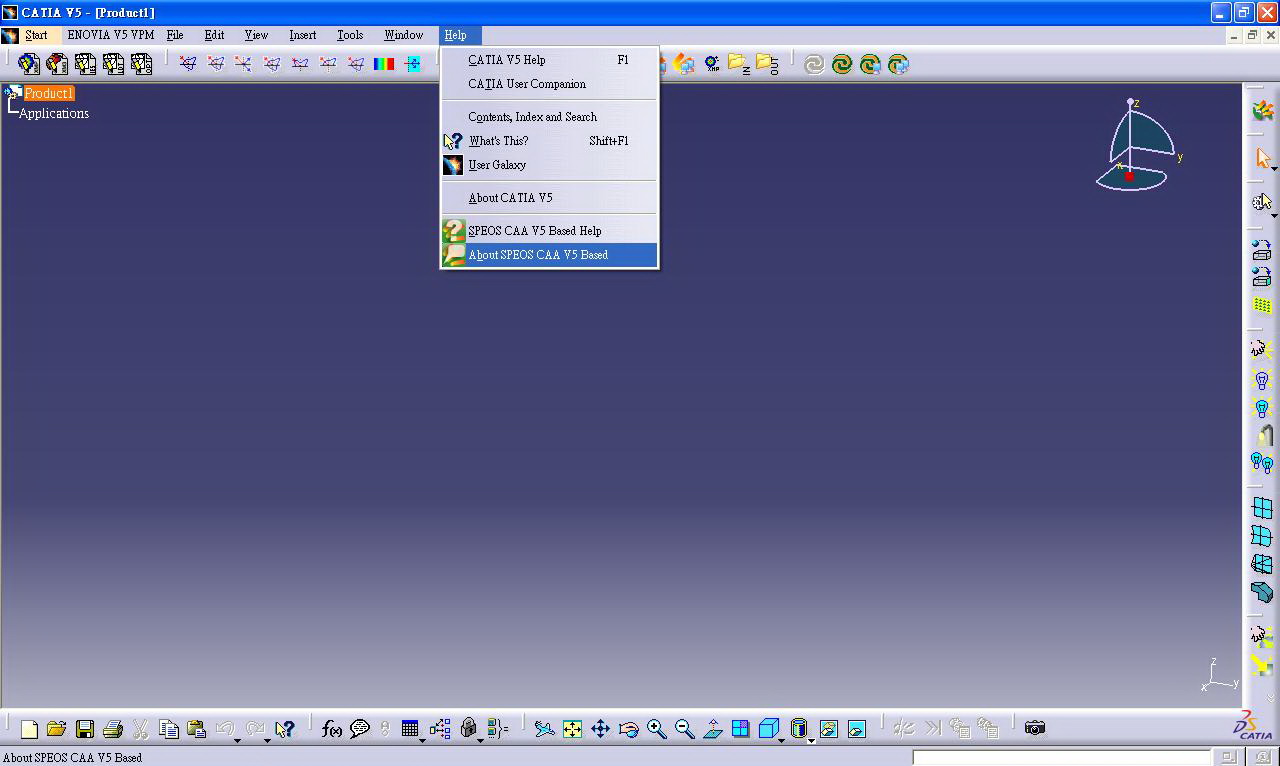The height and width of the screenshot is (766, 1280).
Task: Click the folder IN icon
Action: coord(739,64)
